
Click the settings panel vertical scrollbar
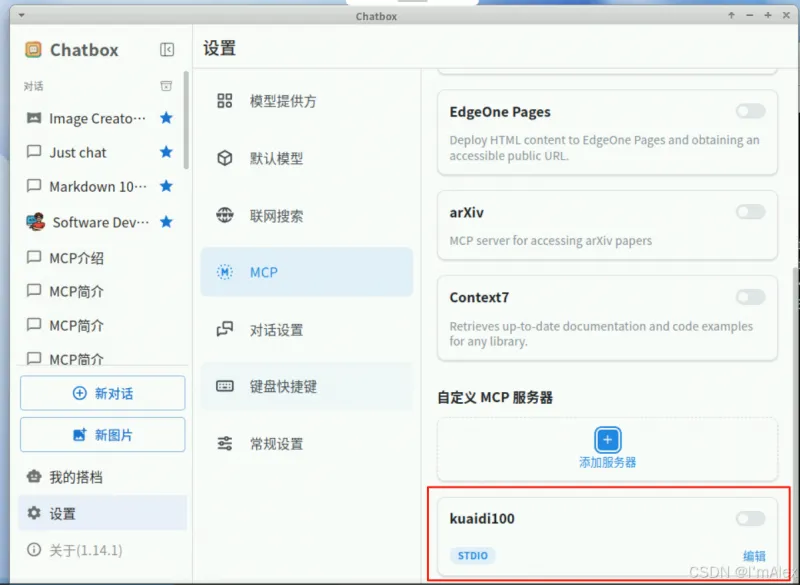[x=795, y=400]
